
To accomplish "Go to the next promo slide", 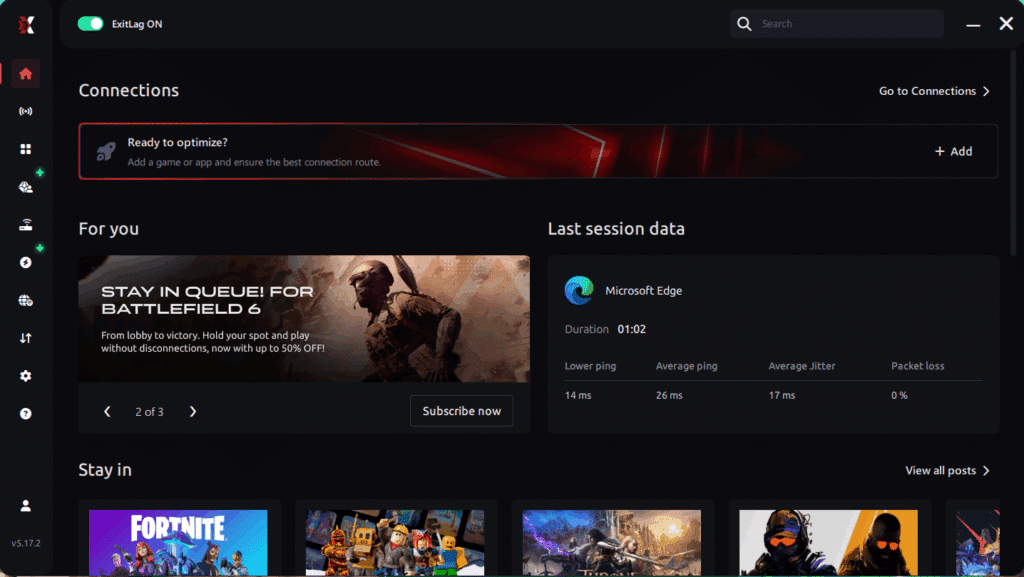I will (193, 412).
